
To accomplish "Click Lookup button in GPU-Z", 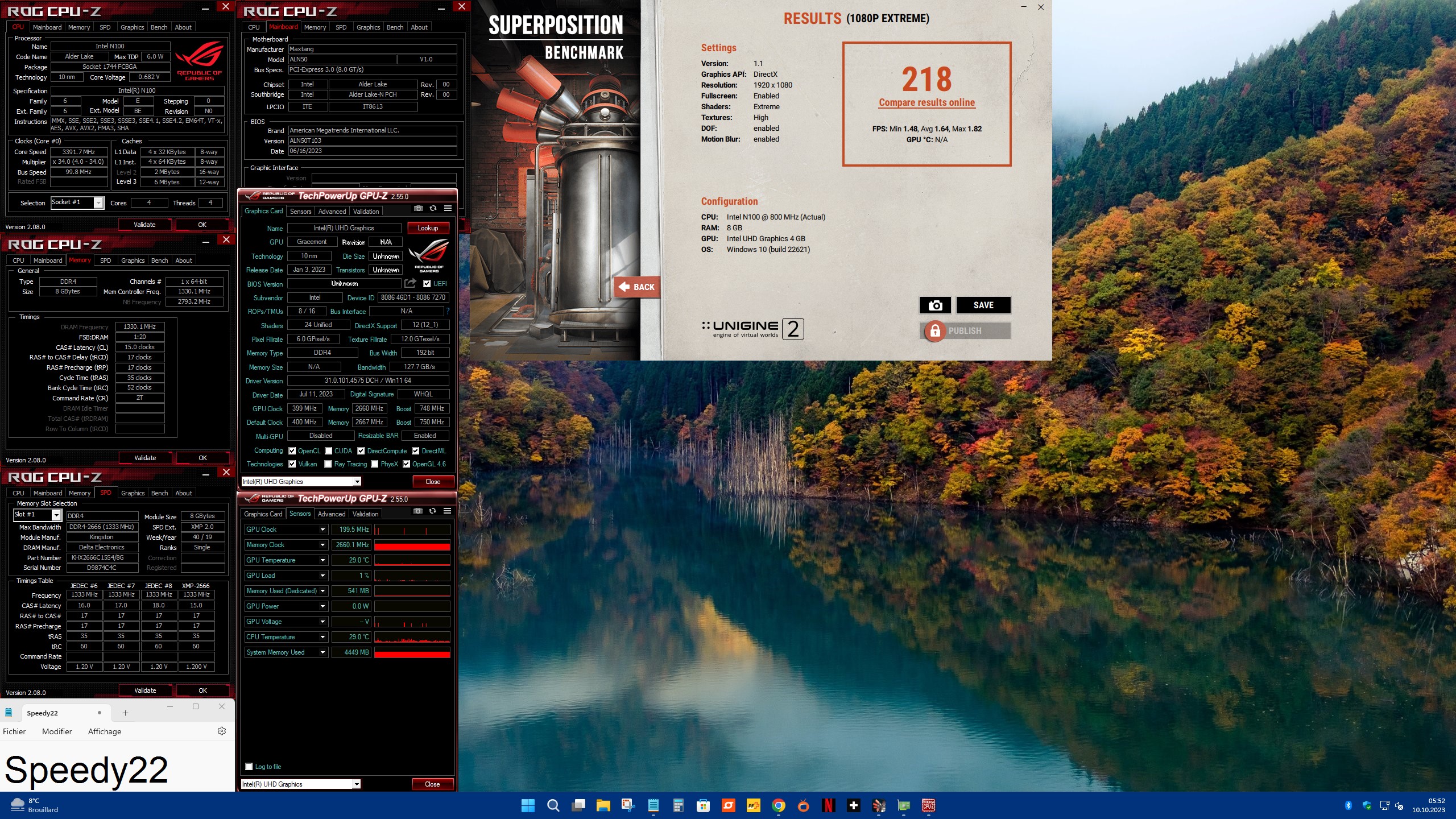I will point(428,228).
